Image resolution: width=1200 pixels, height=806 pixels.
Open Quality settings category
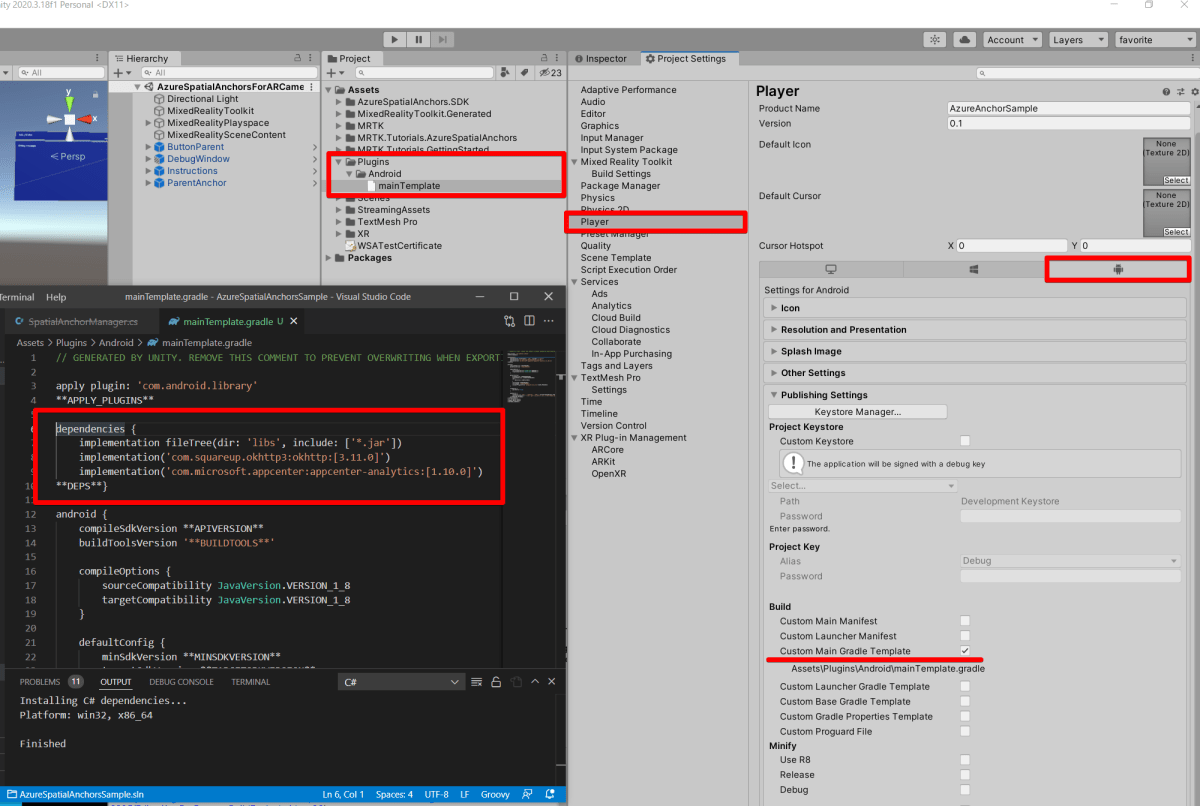pyautogui.click(x=595, y=246)
